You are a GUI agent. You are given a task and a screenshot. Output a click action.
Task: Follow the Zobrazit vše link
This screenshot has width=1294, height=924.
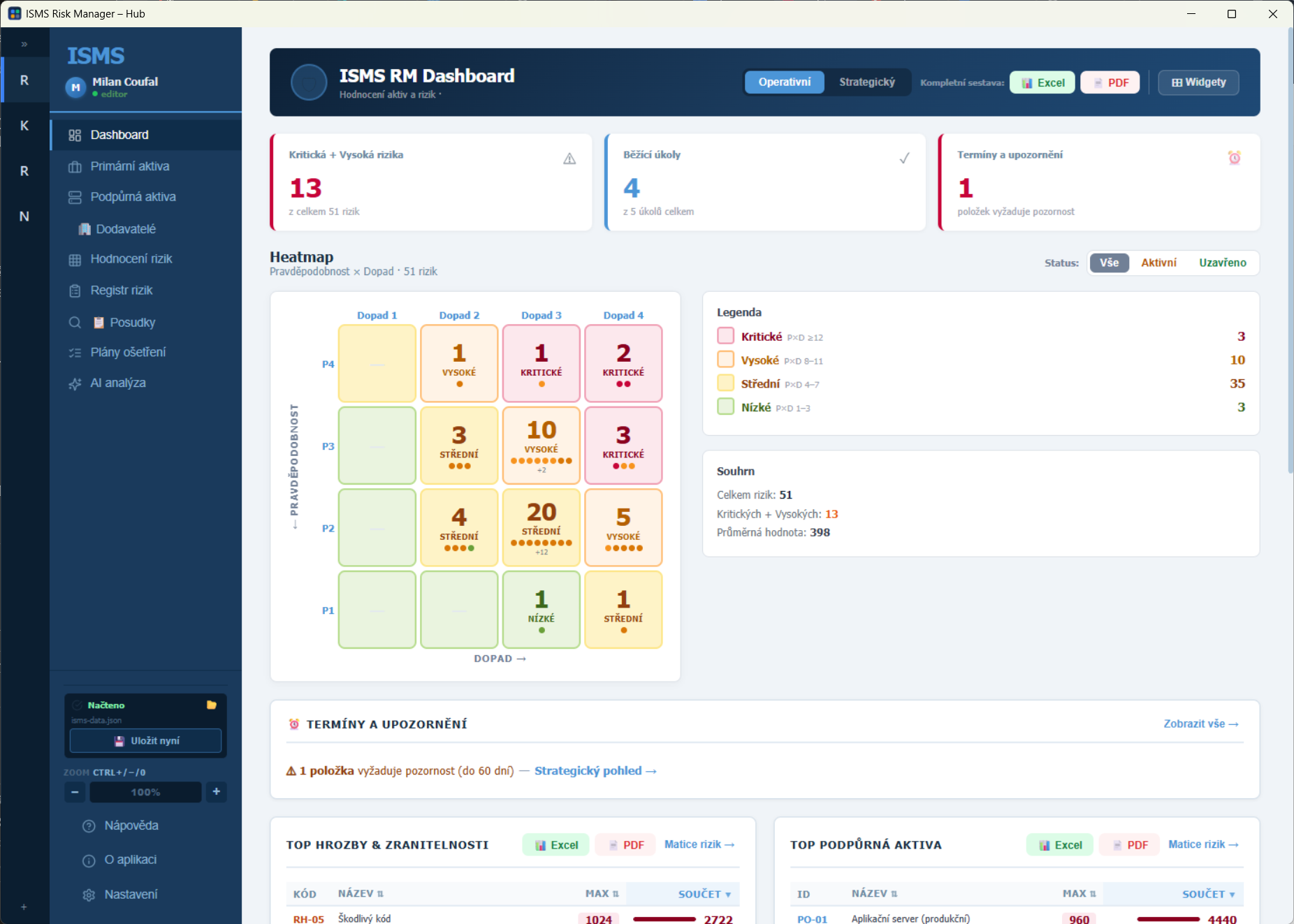1201,724
